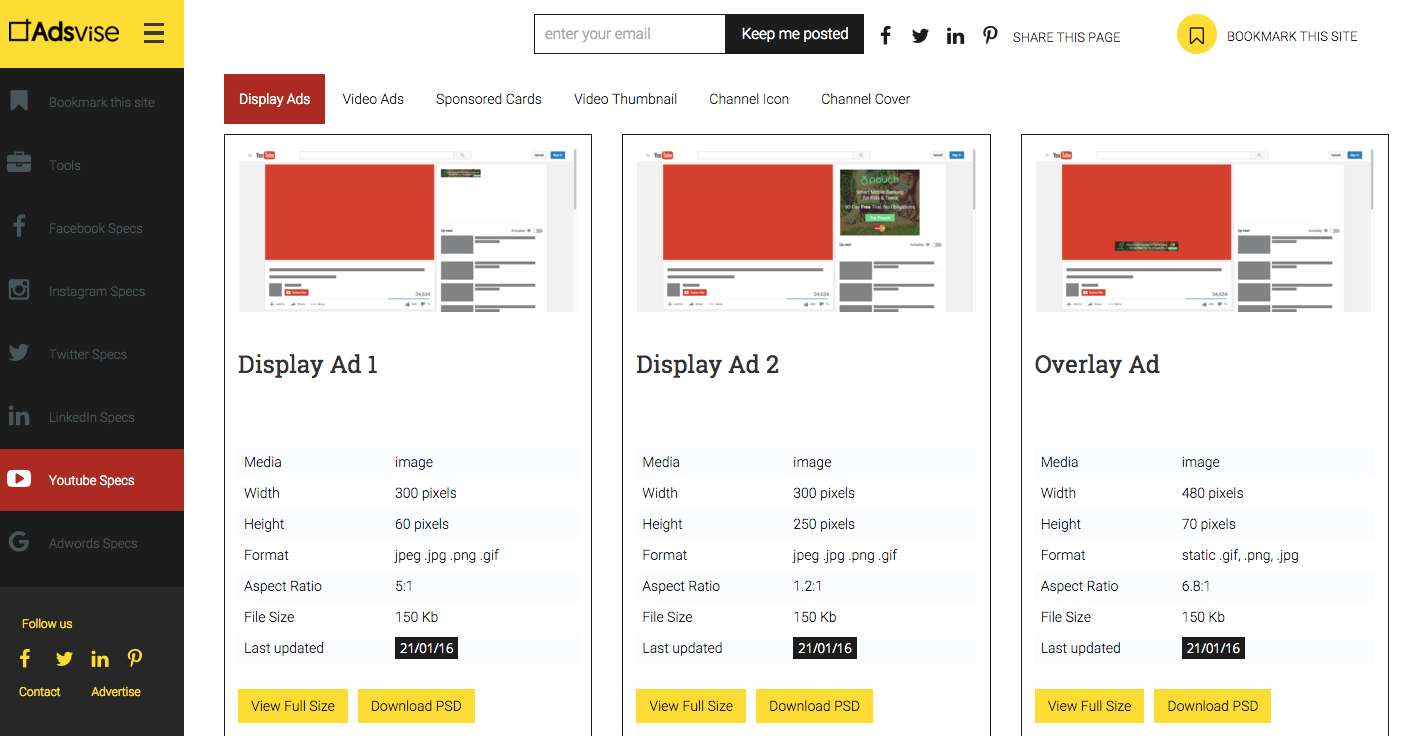Download PSD for Display Ad 2

814,706
